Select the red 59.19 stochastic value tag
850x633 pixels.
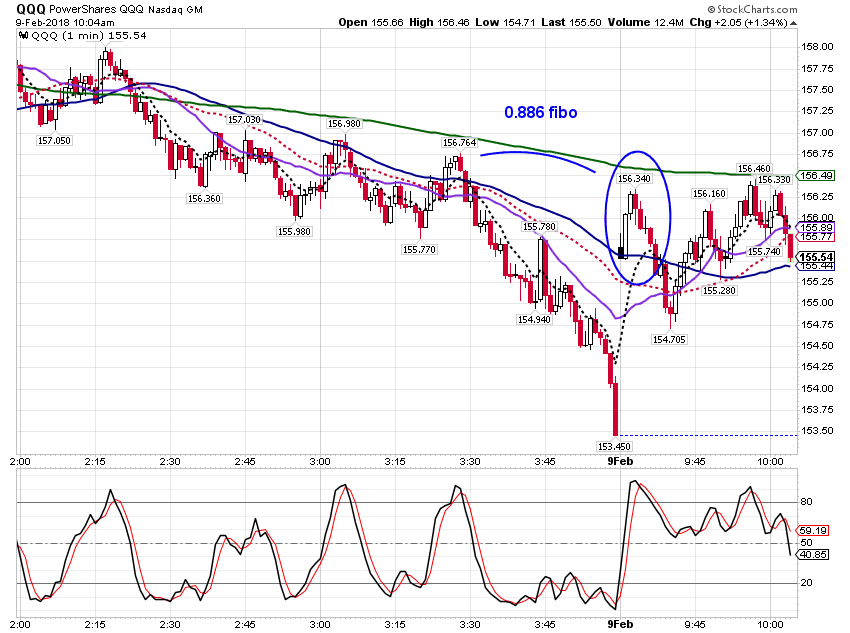pos(812,531)
